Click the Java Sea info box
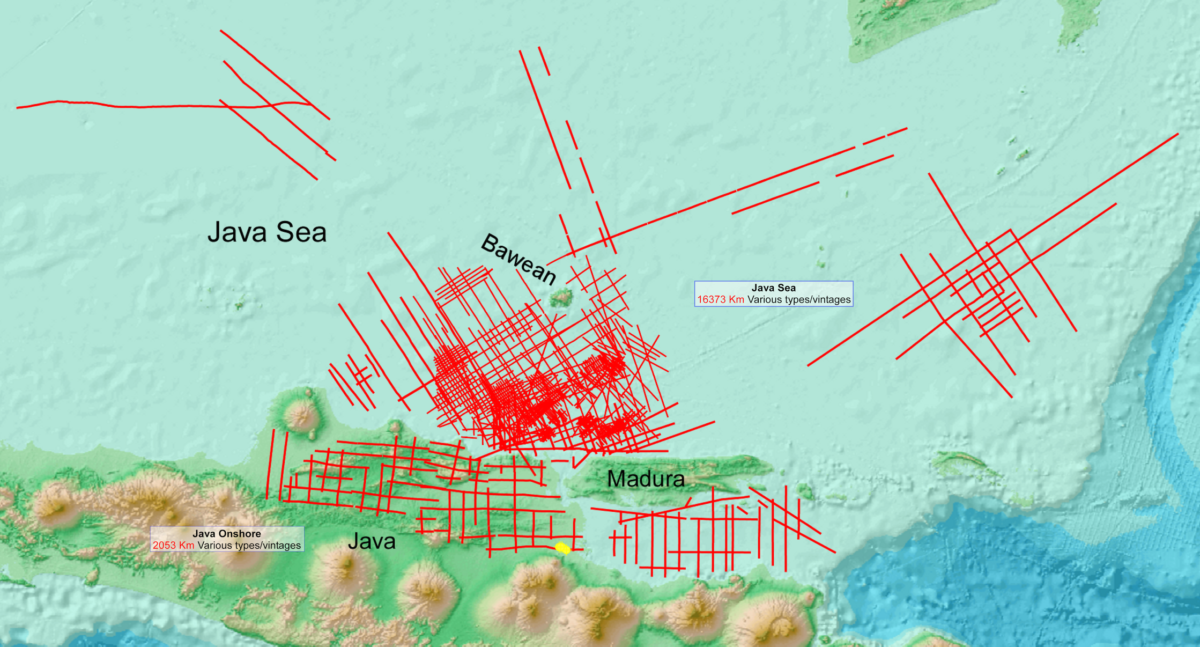 (775, 292)
